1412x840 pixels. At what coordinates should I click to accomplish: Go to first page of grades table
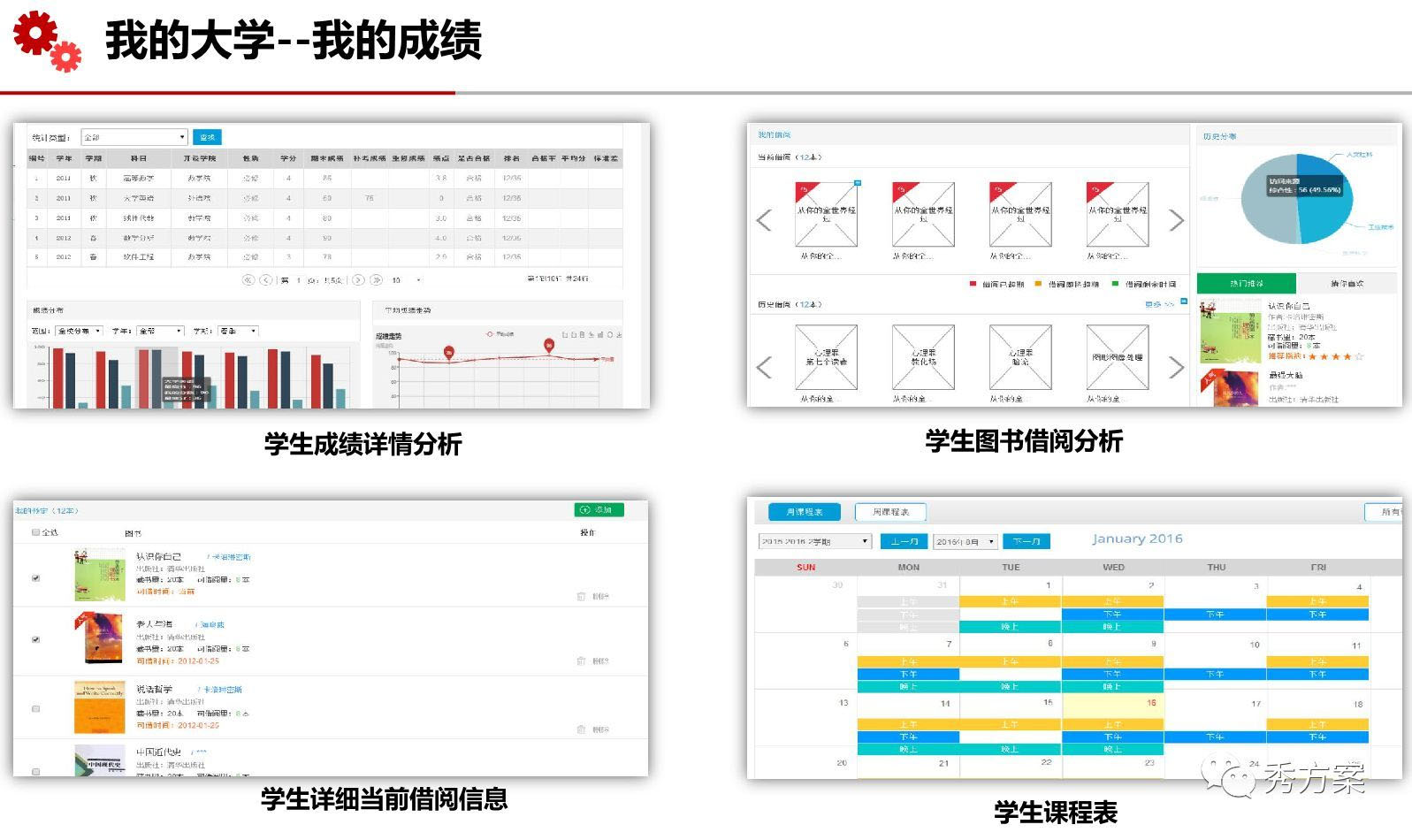248,279
